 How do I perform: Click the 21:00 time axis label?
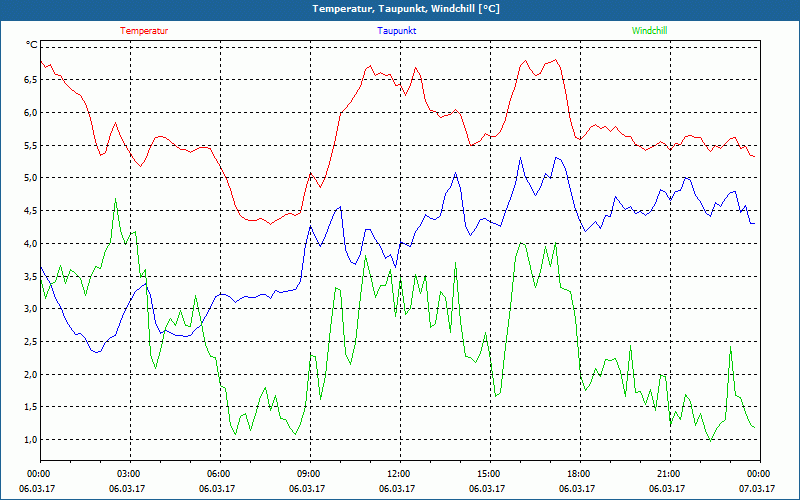[668, 474]
